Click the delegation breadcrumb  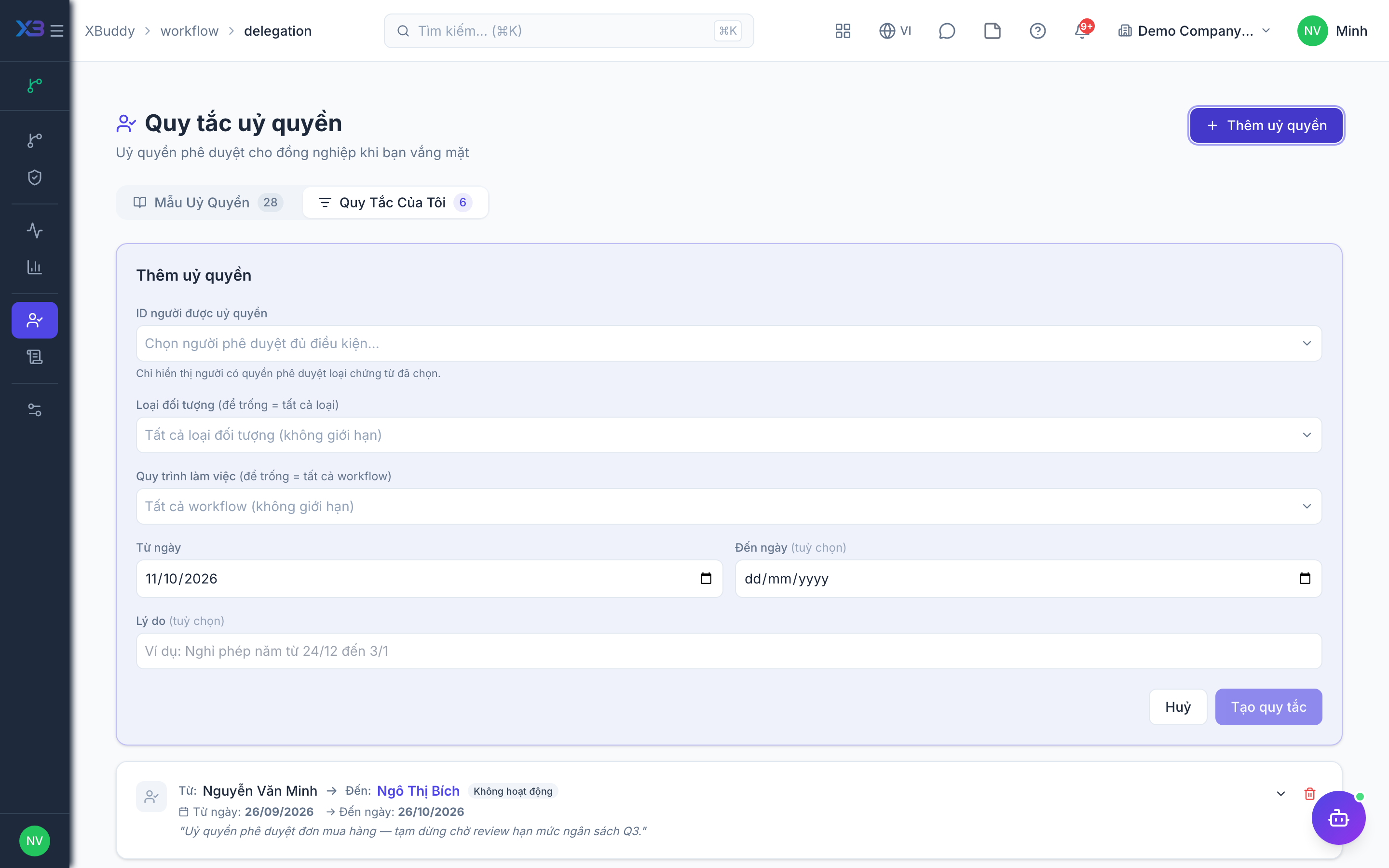[278, 31]
